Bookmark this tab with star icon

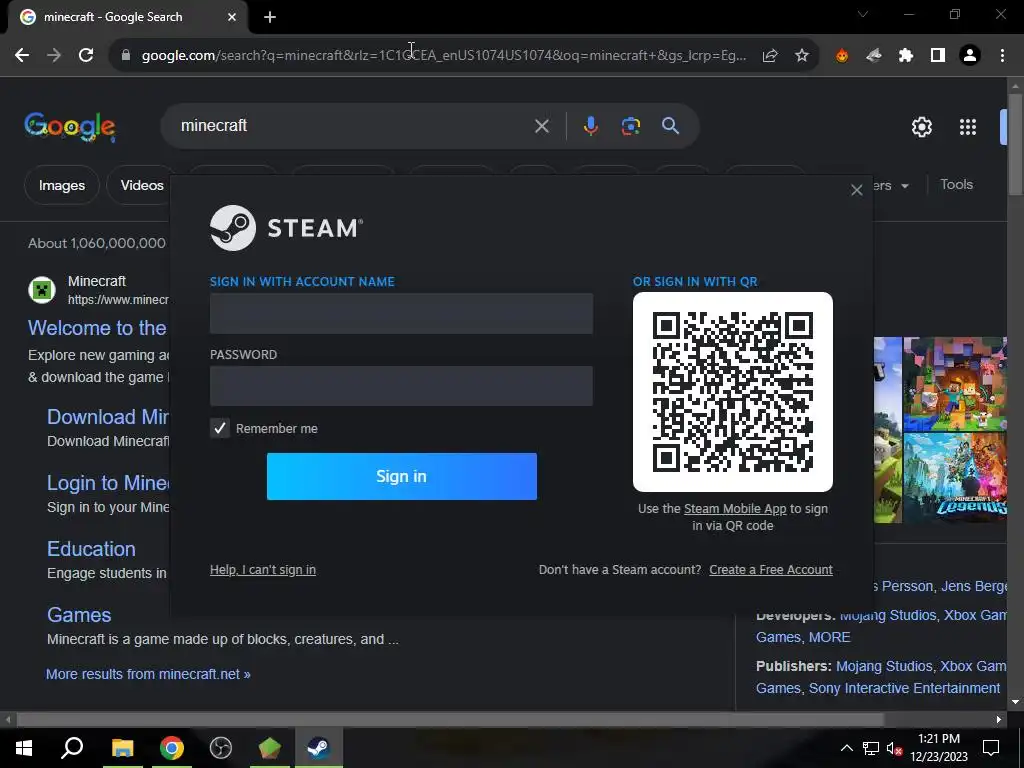[802, 56]
